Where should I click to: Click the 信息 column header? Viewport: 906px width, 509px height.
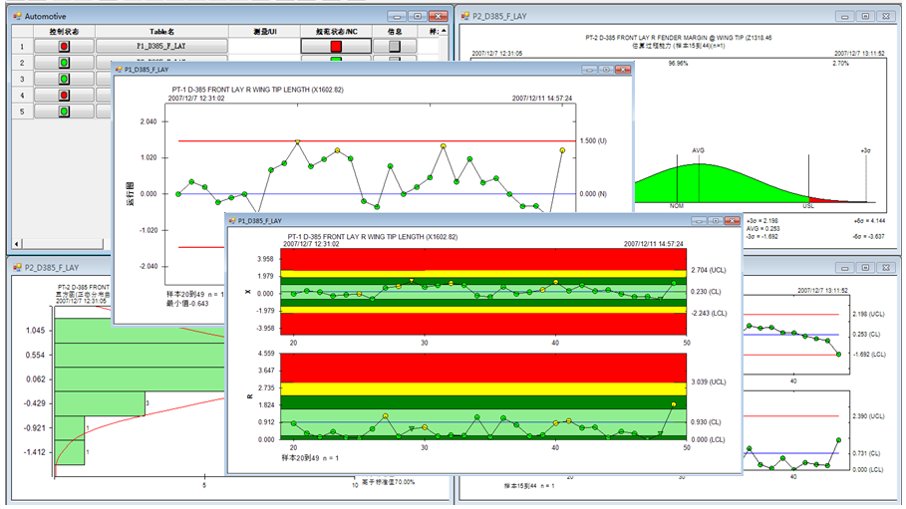pyautogui.click(x=395, y=31)
